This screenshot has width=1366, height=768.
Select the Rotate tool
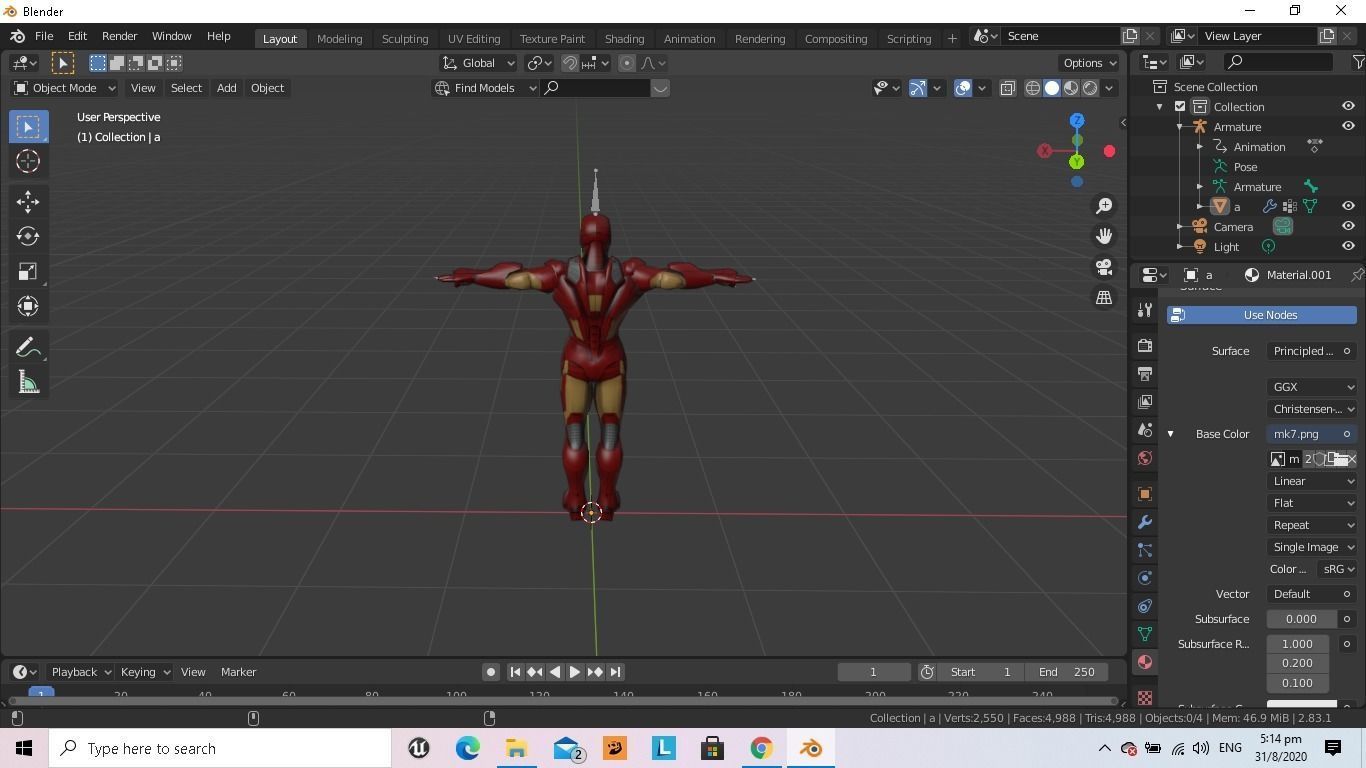pyautogui.click(x=28, y=236)
